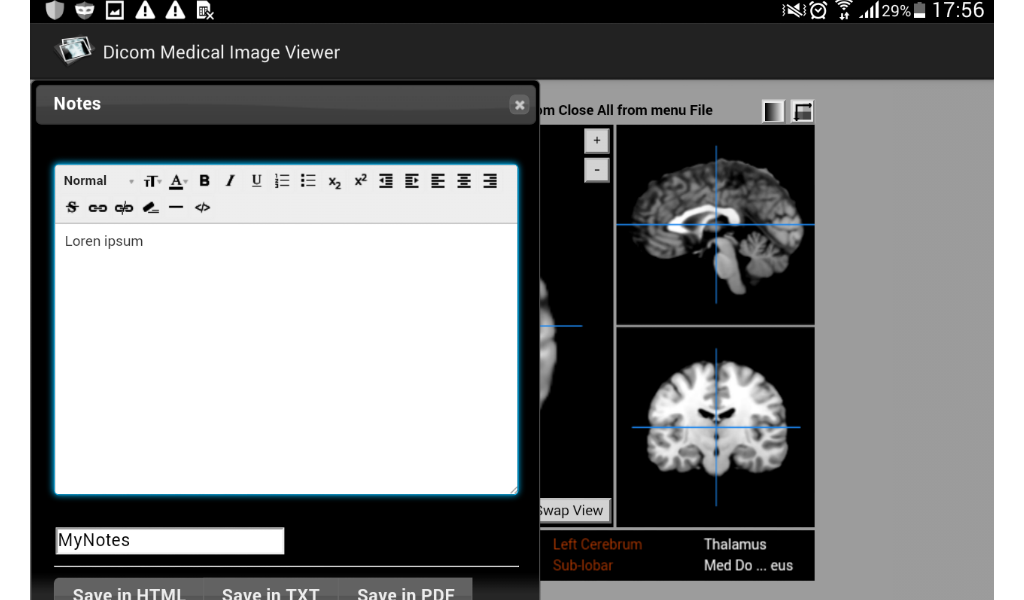Image resolution: width=1024 pixels, height=600 pixels.
Task: Apply subscript formatting
Action: 333,182
